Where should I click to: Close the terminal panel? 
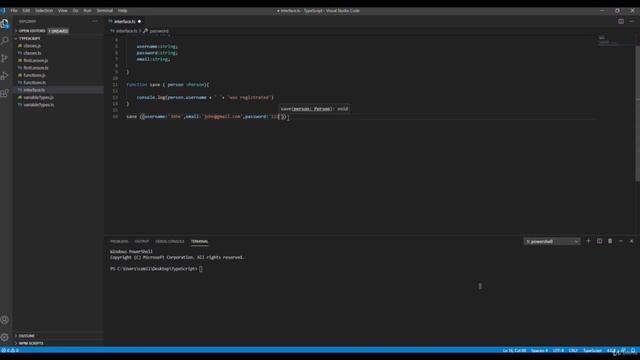pyautogui.click(x=631, y=241)
